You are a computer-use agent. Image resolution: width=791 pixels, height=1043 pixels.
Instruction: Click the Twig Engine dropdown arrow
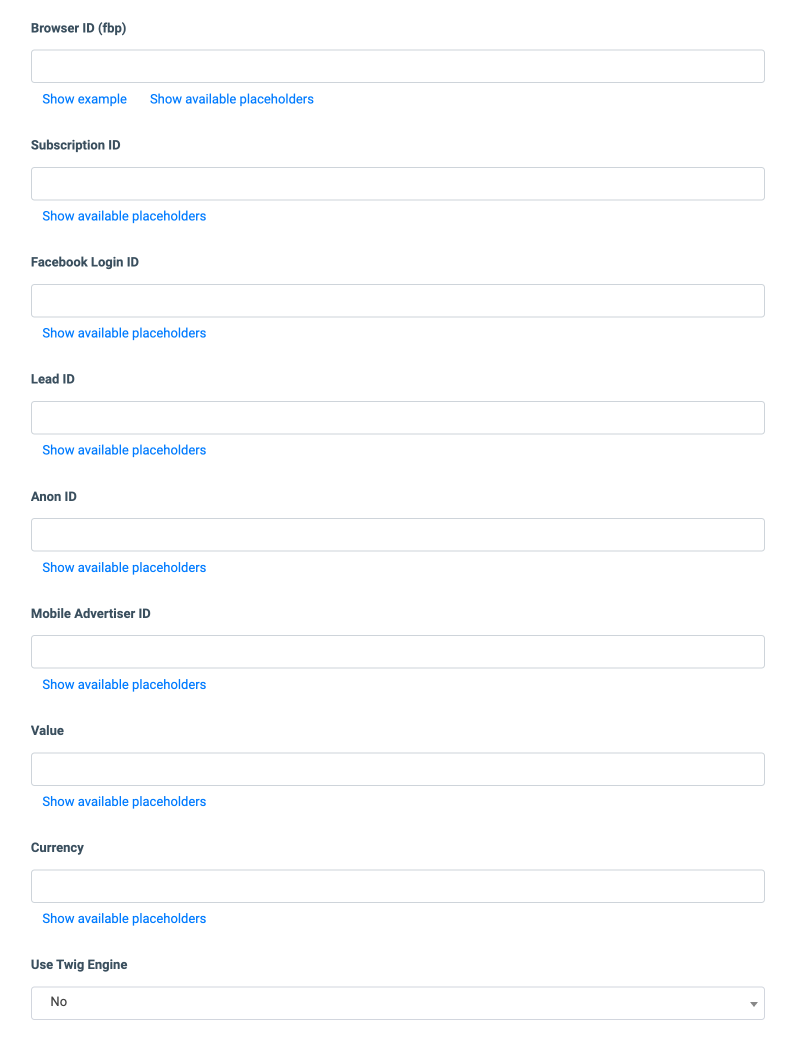click(753, 1004)
